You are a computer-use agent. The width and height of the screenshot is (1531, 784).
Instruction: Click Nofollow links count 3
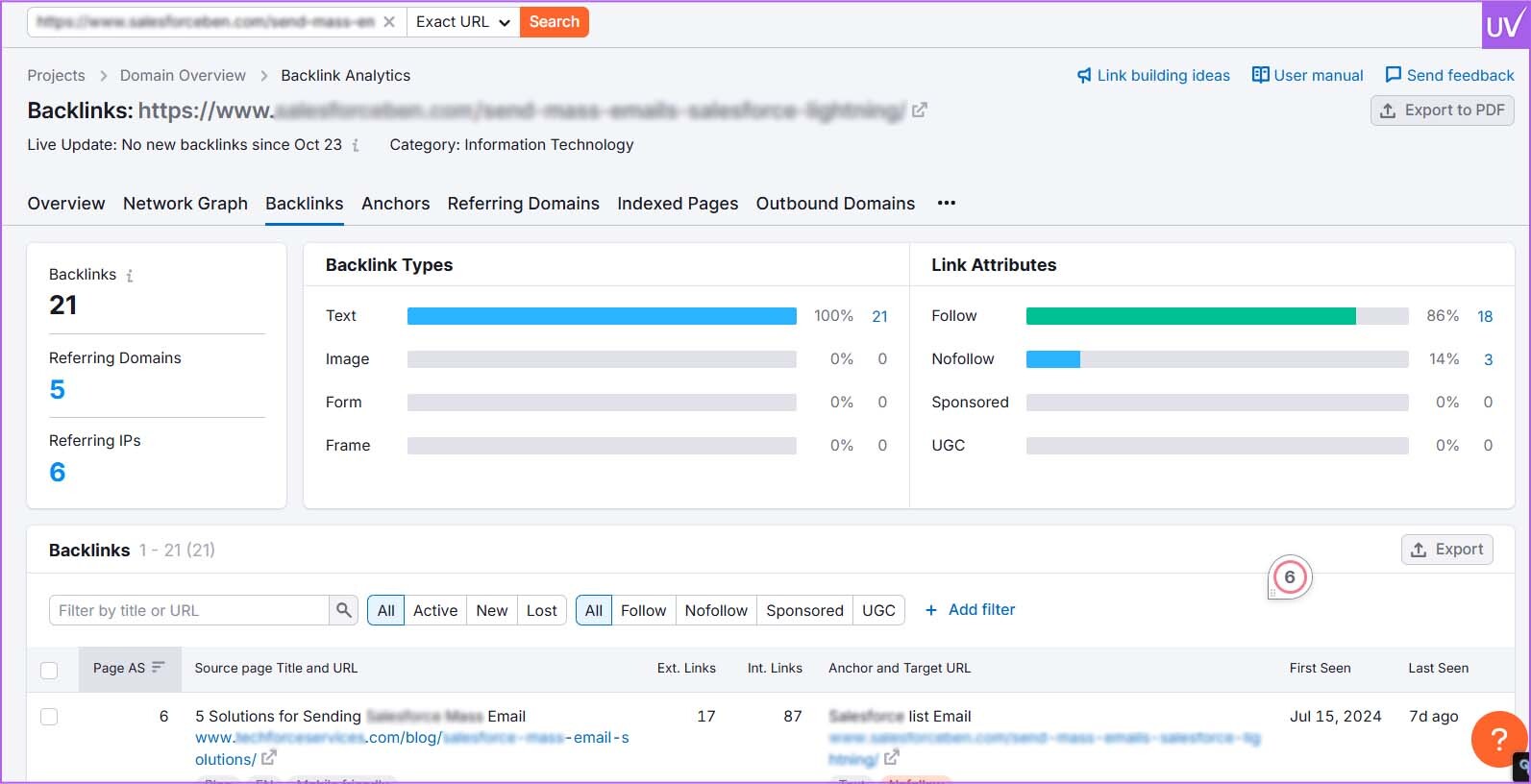[1488, 359]
